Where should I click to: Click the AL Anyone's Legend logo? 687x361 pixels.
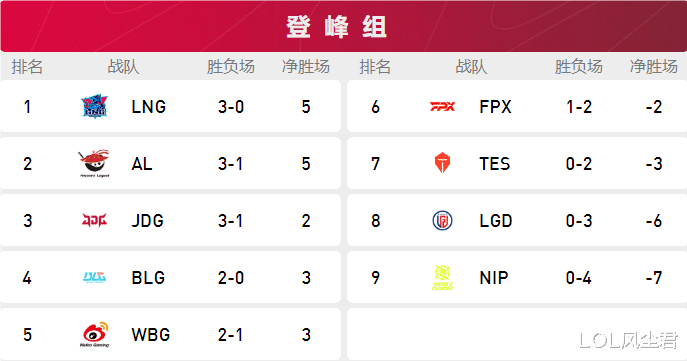(x=94, y=163)
